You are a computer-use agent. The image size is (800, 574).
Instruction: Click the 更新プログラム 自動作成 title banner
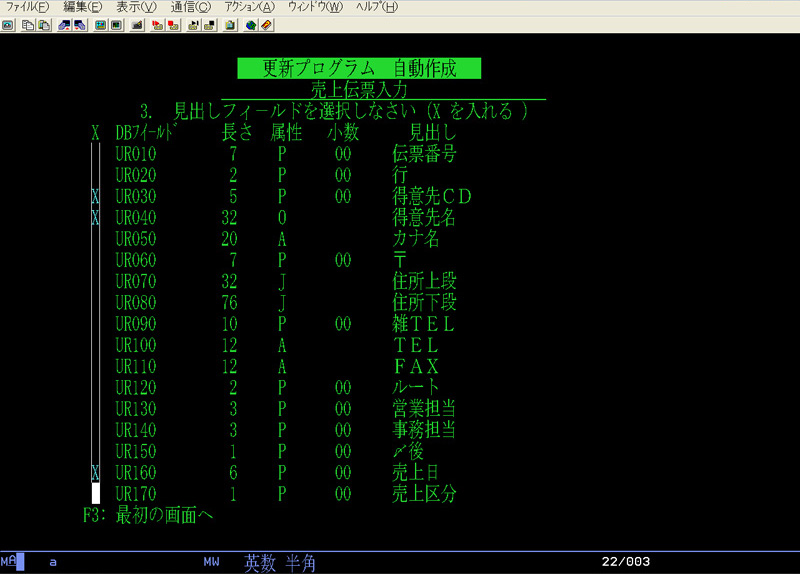[359, 68]
